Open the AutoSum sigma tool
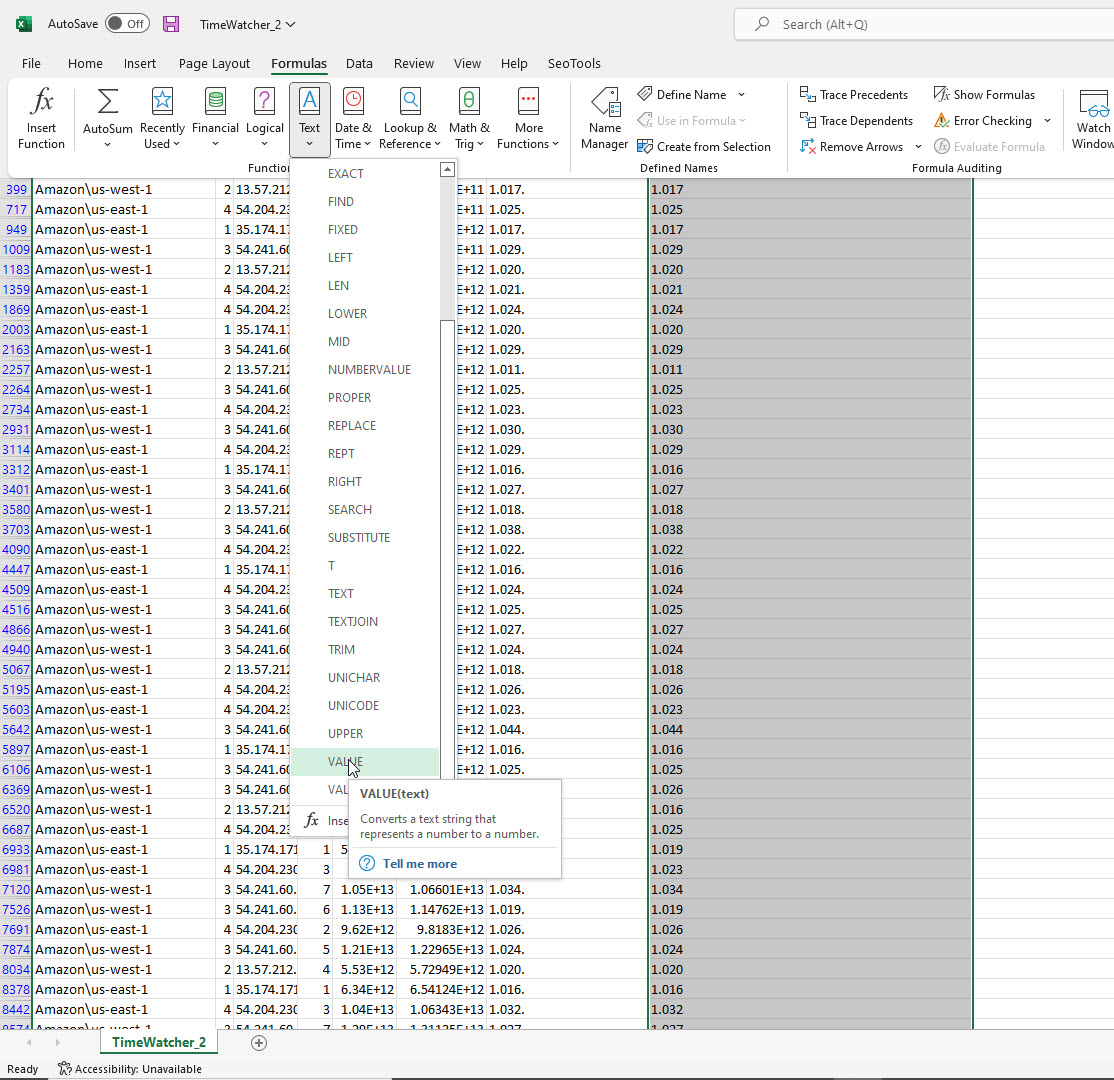Image resolution: width=1114 pixels, height=1080 pixels. click(107, 118)
